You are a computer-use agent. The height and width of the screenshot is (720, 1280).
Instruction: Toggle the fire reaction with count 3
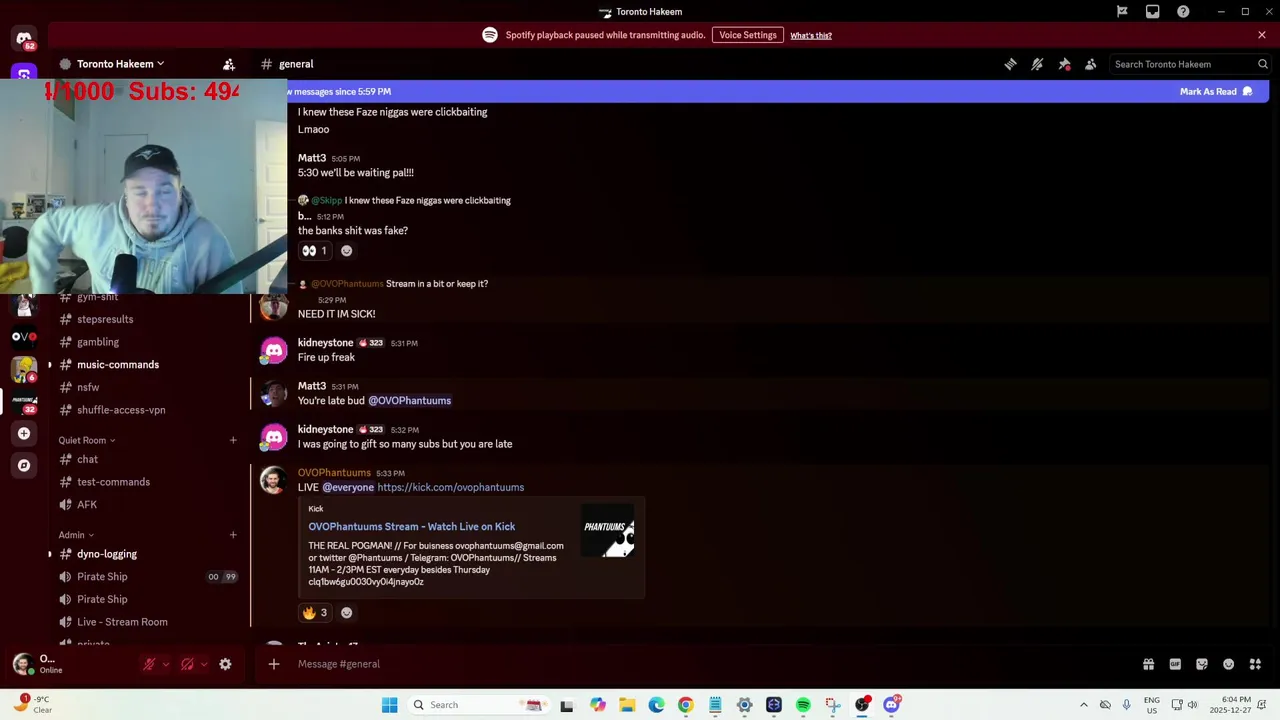314,613
